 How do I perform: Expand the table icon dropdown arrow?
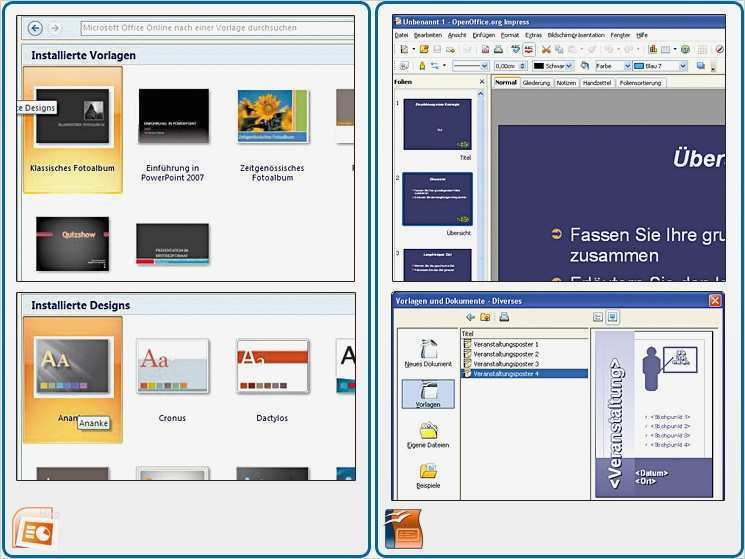675,49
